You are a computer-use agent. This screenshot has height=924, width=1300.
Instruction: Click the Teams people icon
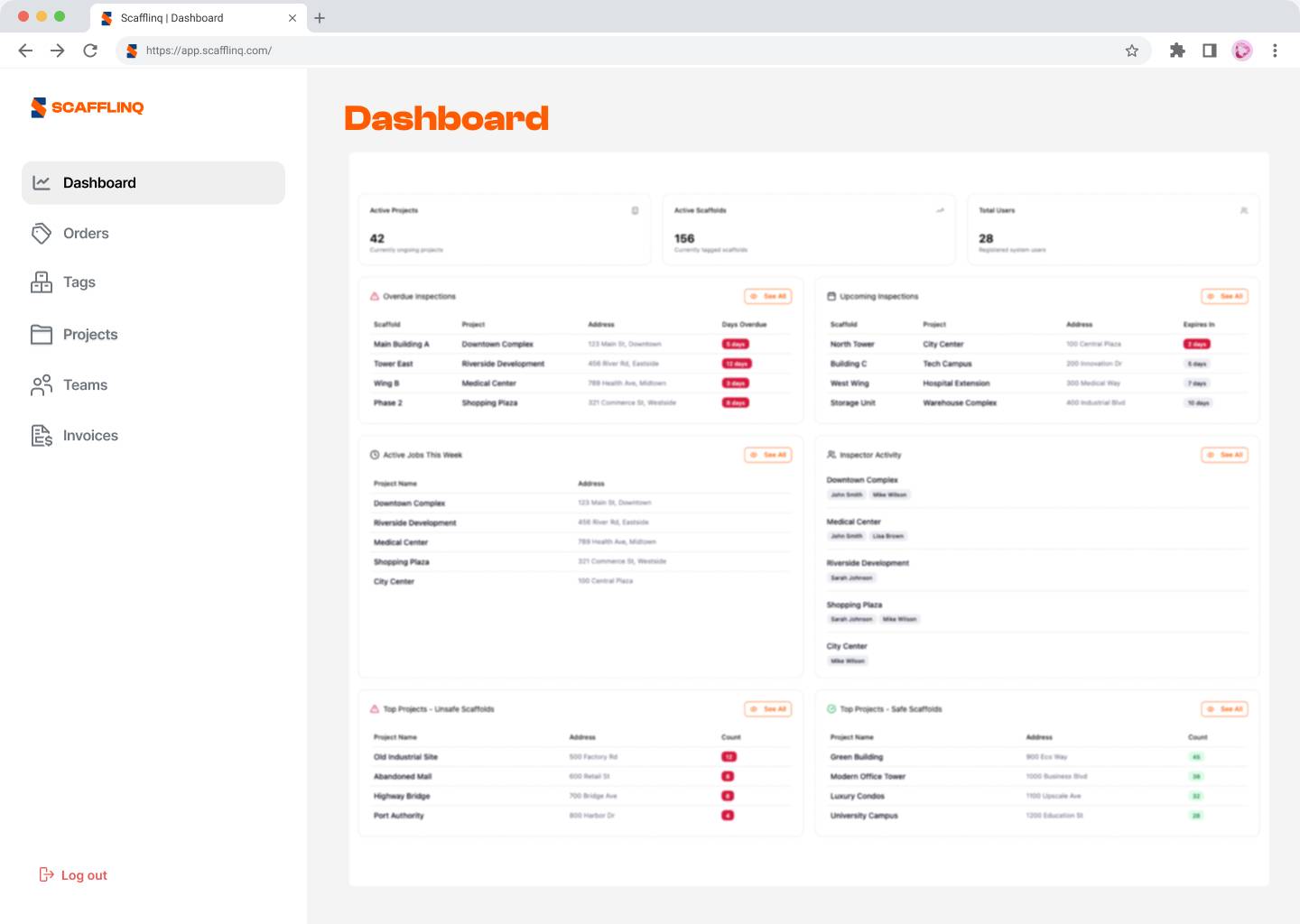[42, 385]
